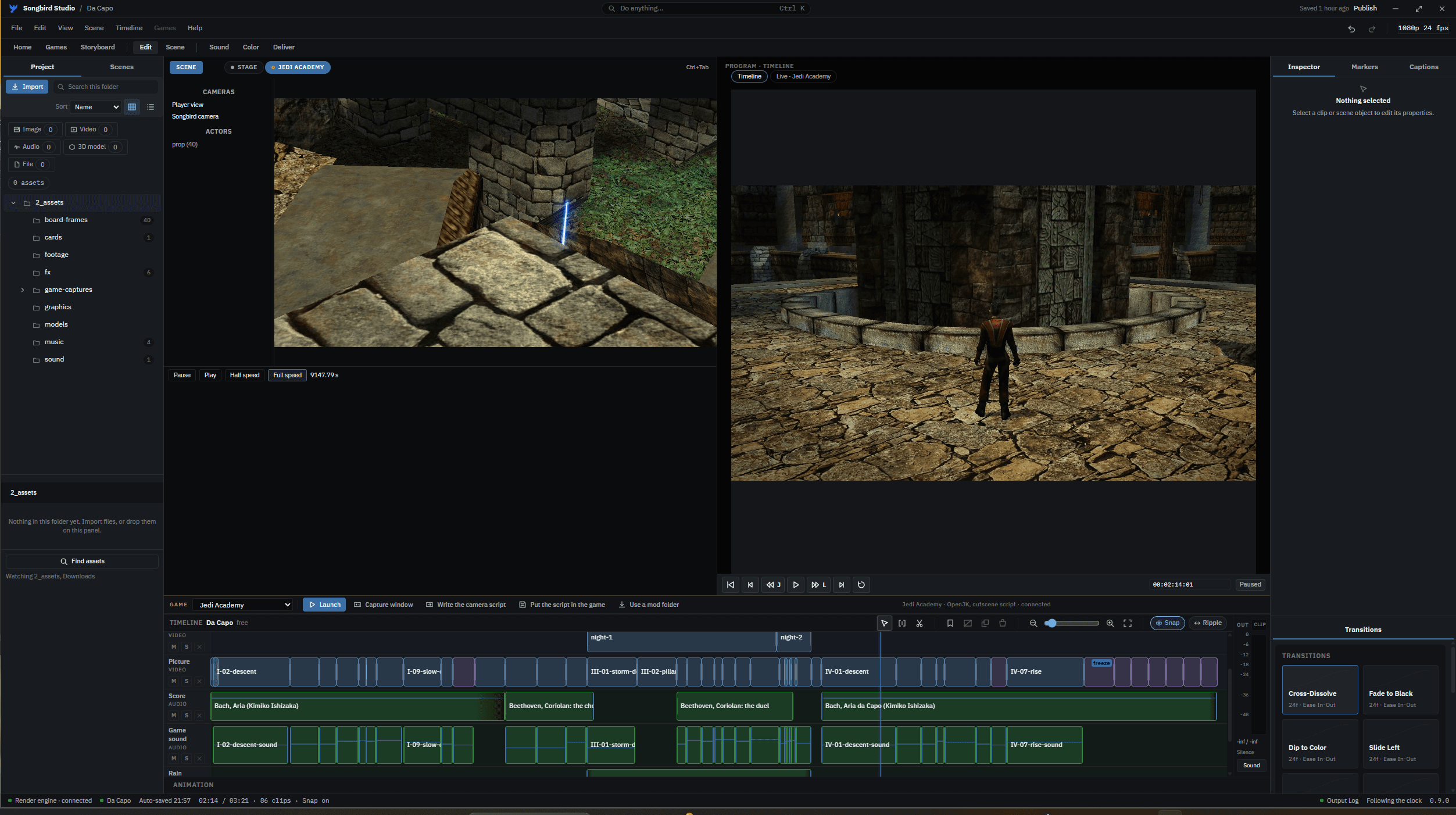The width and height of the screenshot is (1456, 815).
Task: Zoom out the timeline with the minus magnifier
Action: (1033, 623)
